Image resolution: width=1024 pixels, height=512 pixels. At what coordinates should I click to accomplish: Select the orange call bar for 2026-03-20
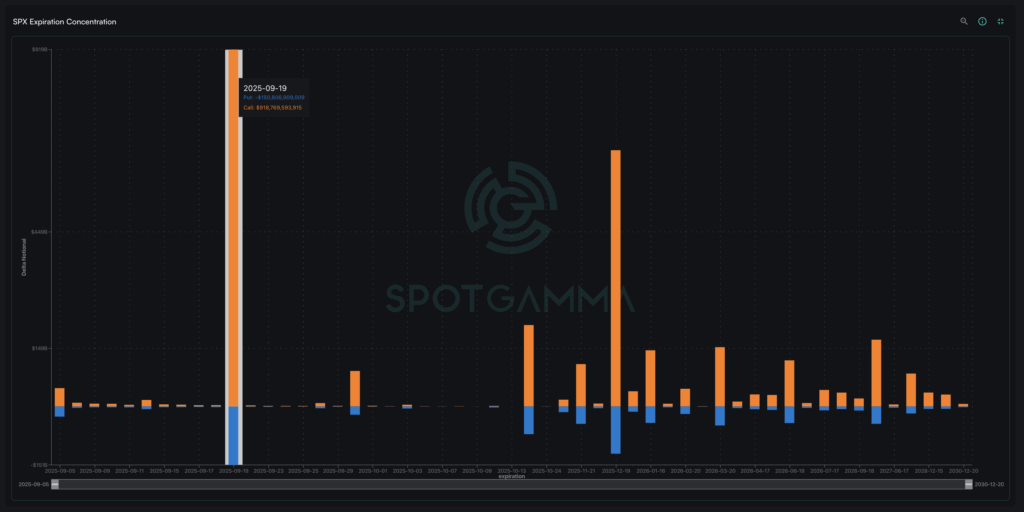tap(719, 376)
